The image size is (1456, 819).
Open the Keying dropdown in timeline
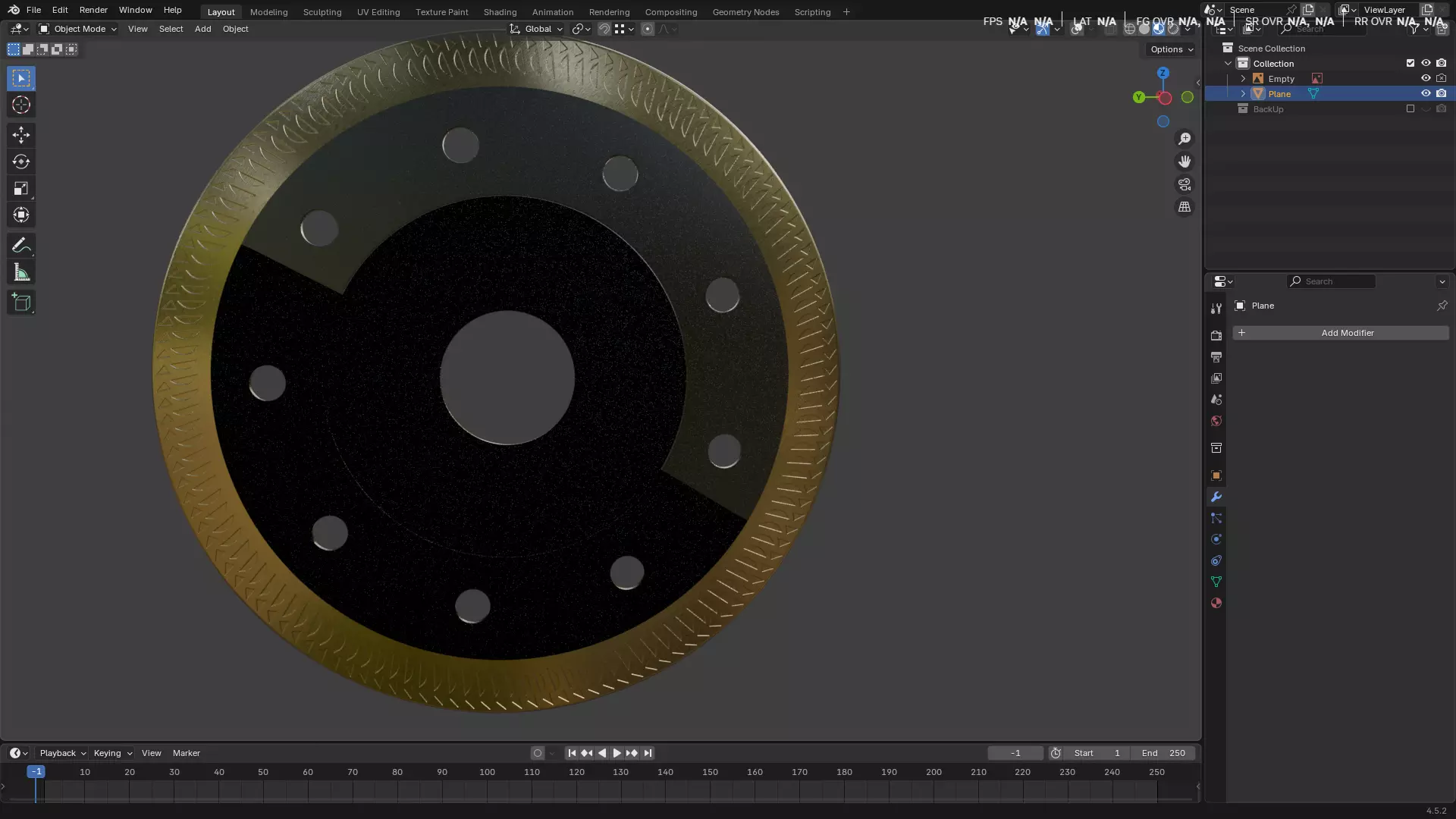coord(112,753)
